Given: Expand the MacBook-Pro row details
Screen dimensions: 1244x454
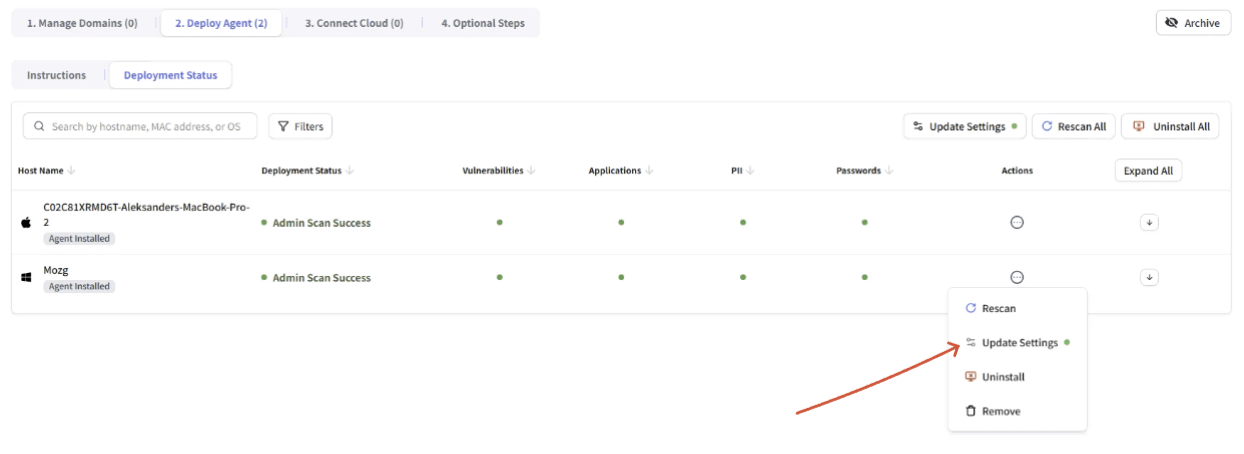Looking at the screenshot, I should [x=1149, y=223].
